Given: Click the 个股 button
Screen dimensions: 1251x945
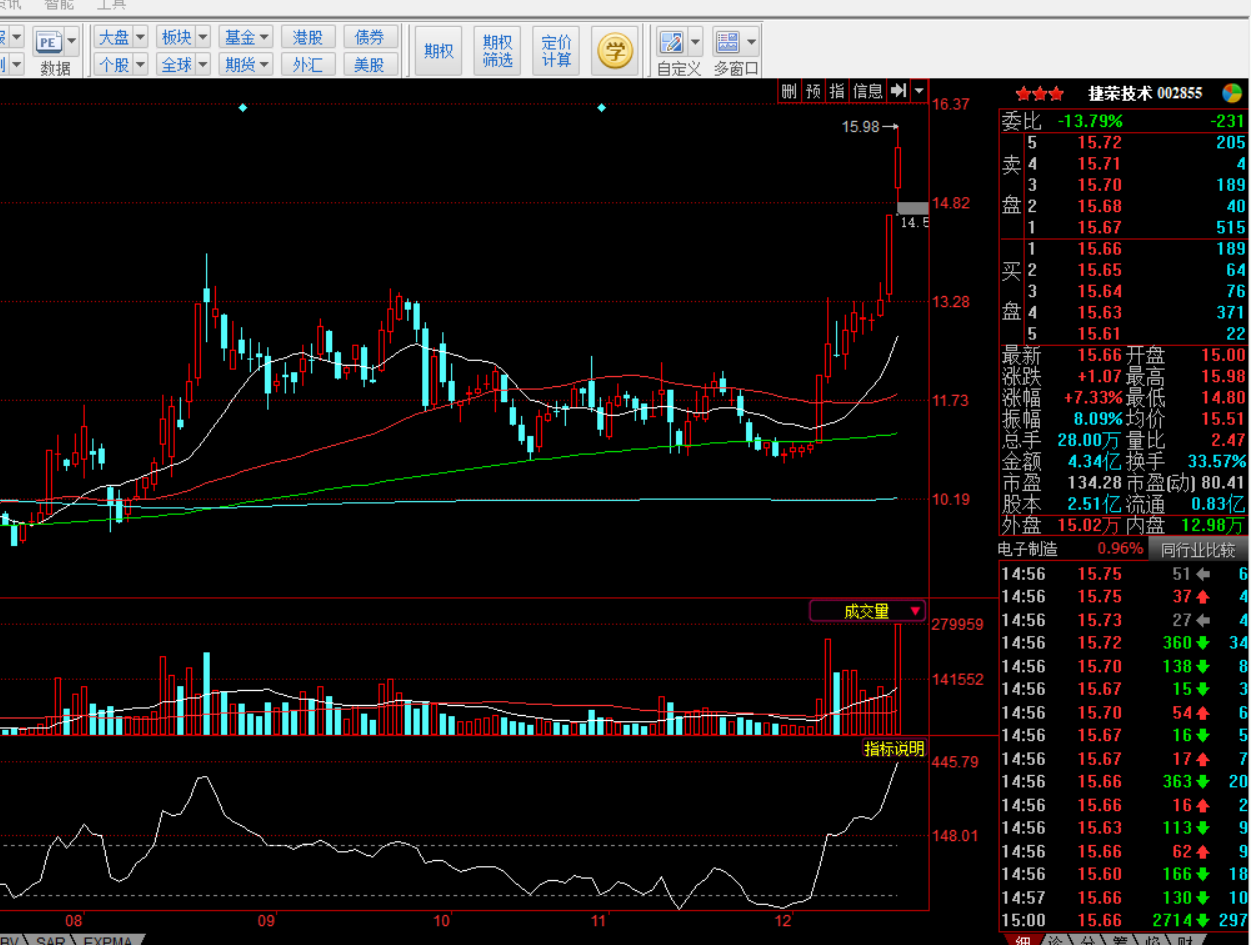Looking at the screenshot, I should [x=113, y=65].
